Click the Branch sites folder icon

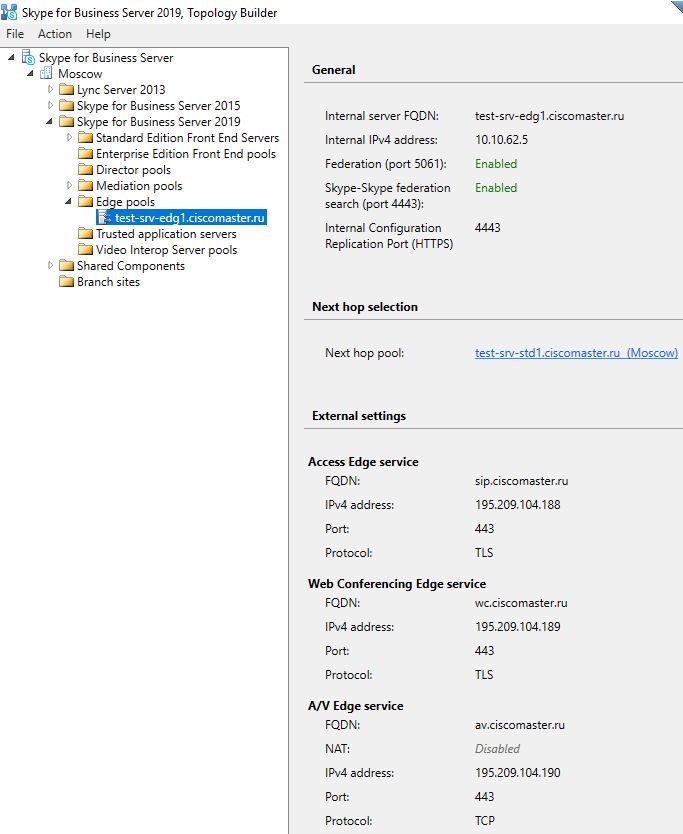click(x=66, y=281)
